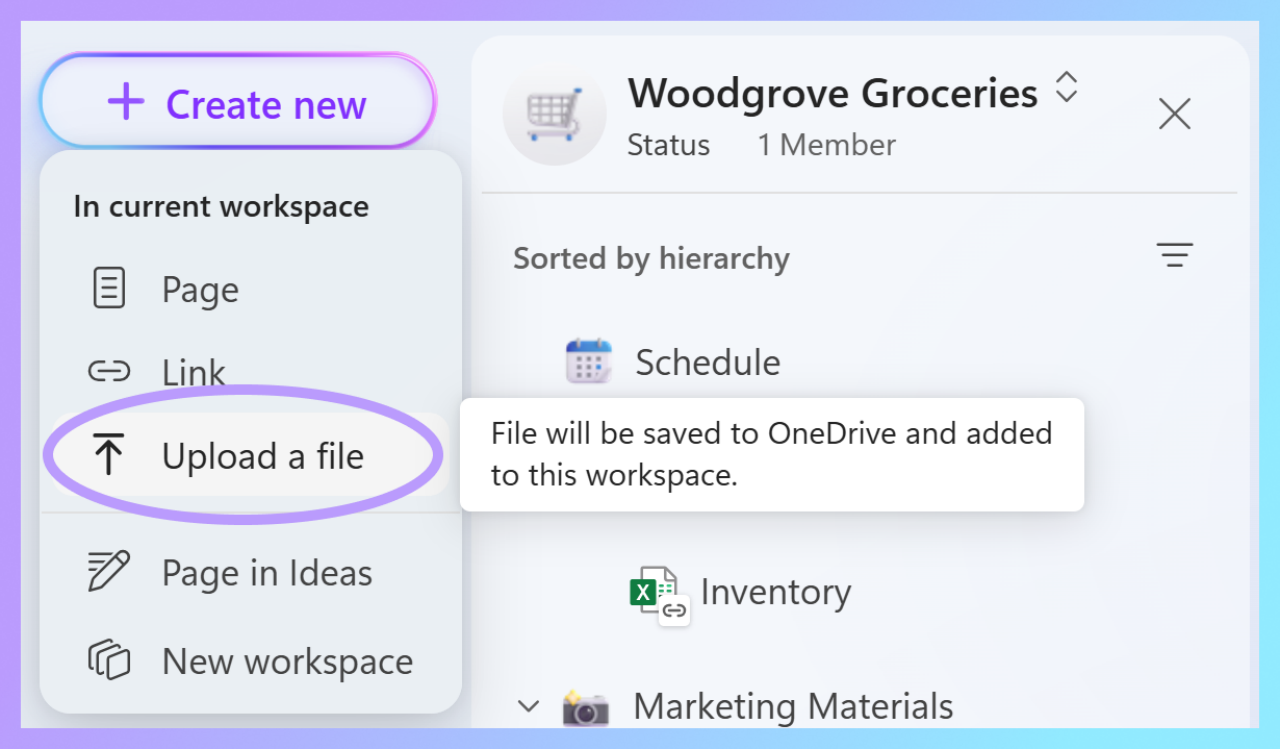Click the Upload a file arrow icon
Viewport: 1280px width, 749px height.
[x=110, y=455]
